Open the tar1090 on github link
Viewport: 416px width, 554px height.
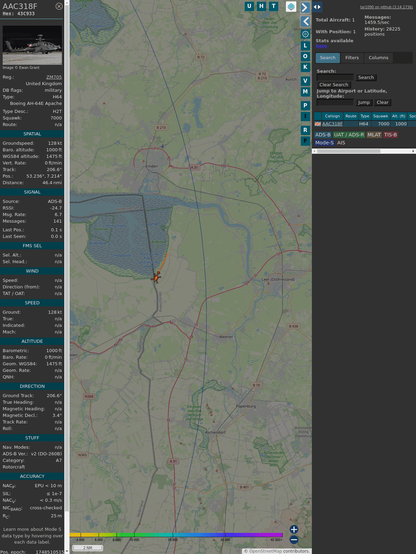386,7
